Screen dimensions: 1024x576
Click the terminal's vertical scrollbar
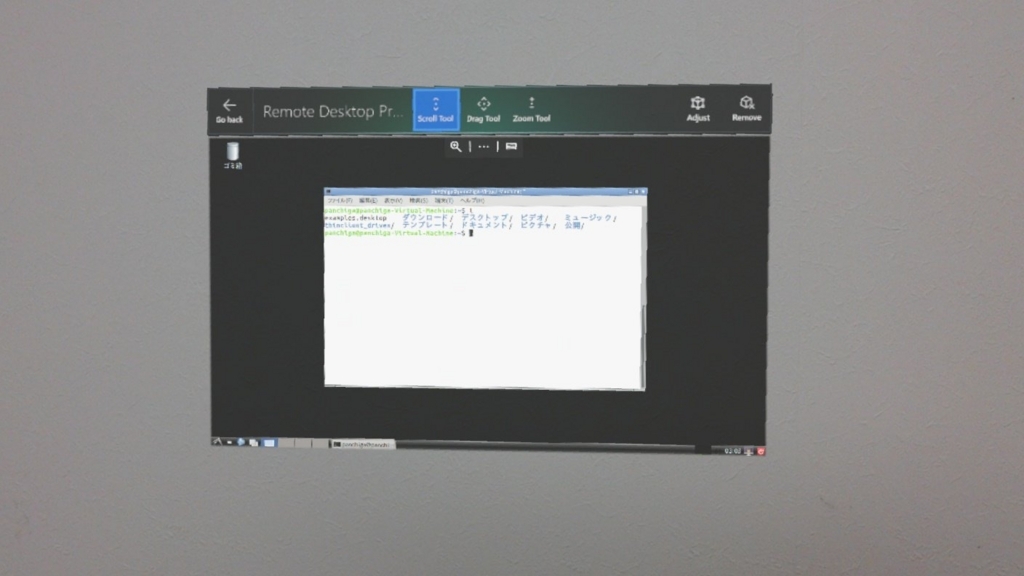coord(643,297)
